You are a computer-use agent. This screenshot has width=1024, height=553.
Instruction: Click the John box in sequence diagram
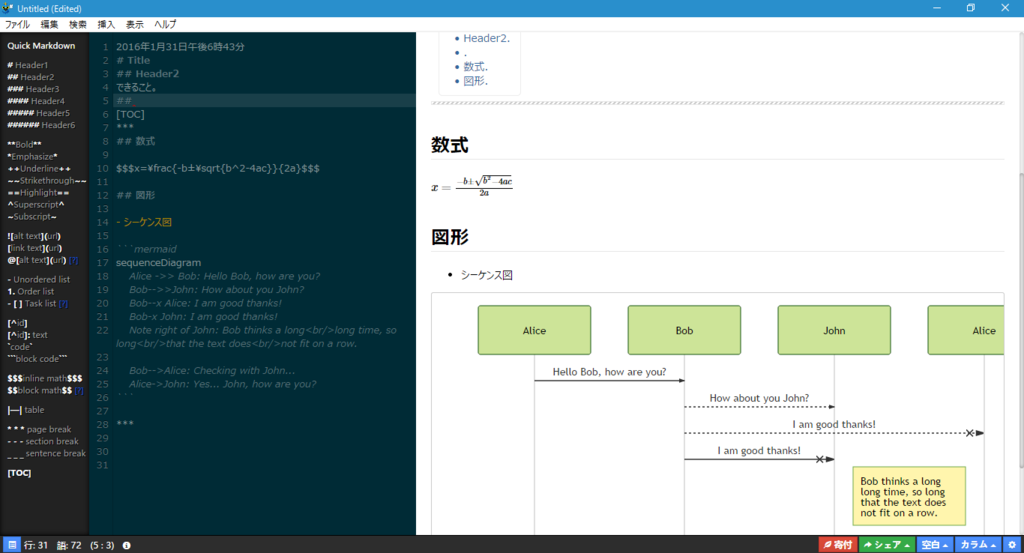click(x=834, y=330)
